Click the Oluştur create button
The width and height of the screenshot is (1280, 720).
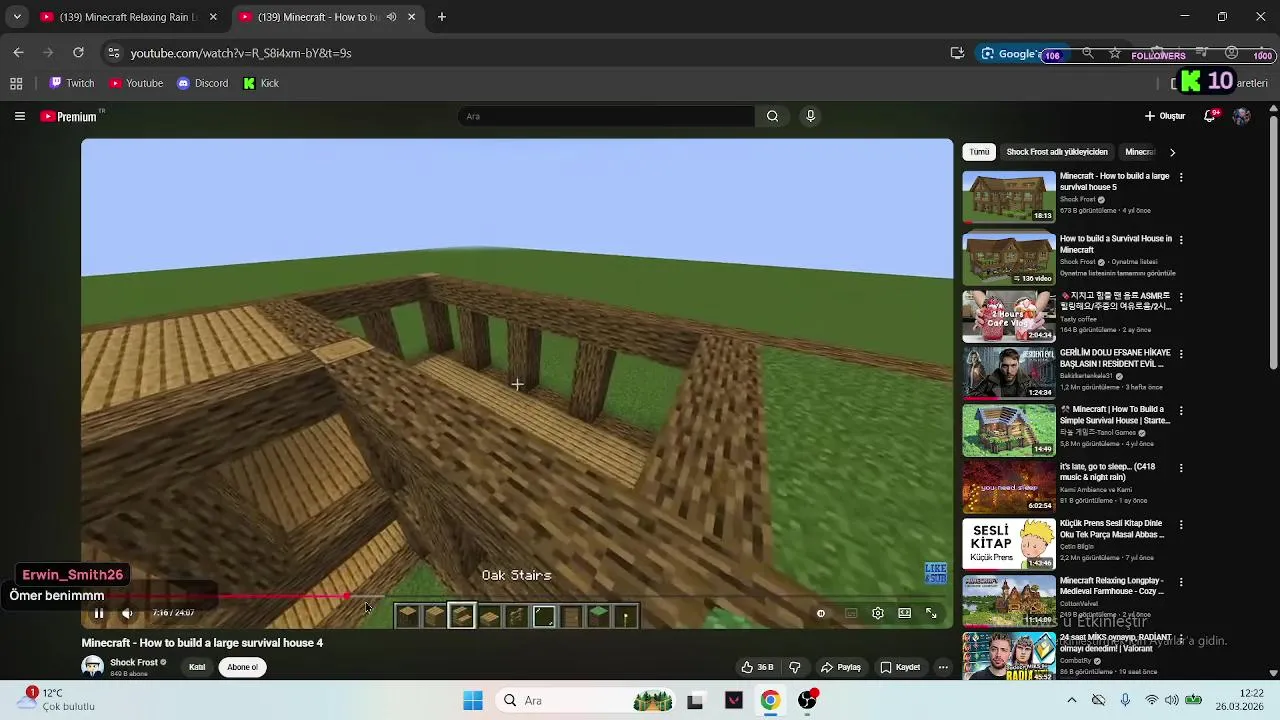coord(1165,116)
